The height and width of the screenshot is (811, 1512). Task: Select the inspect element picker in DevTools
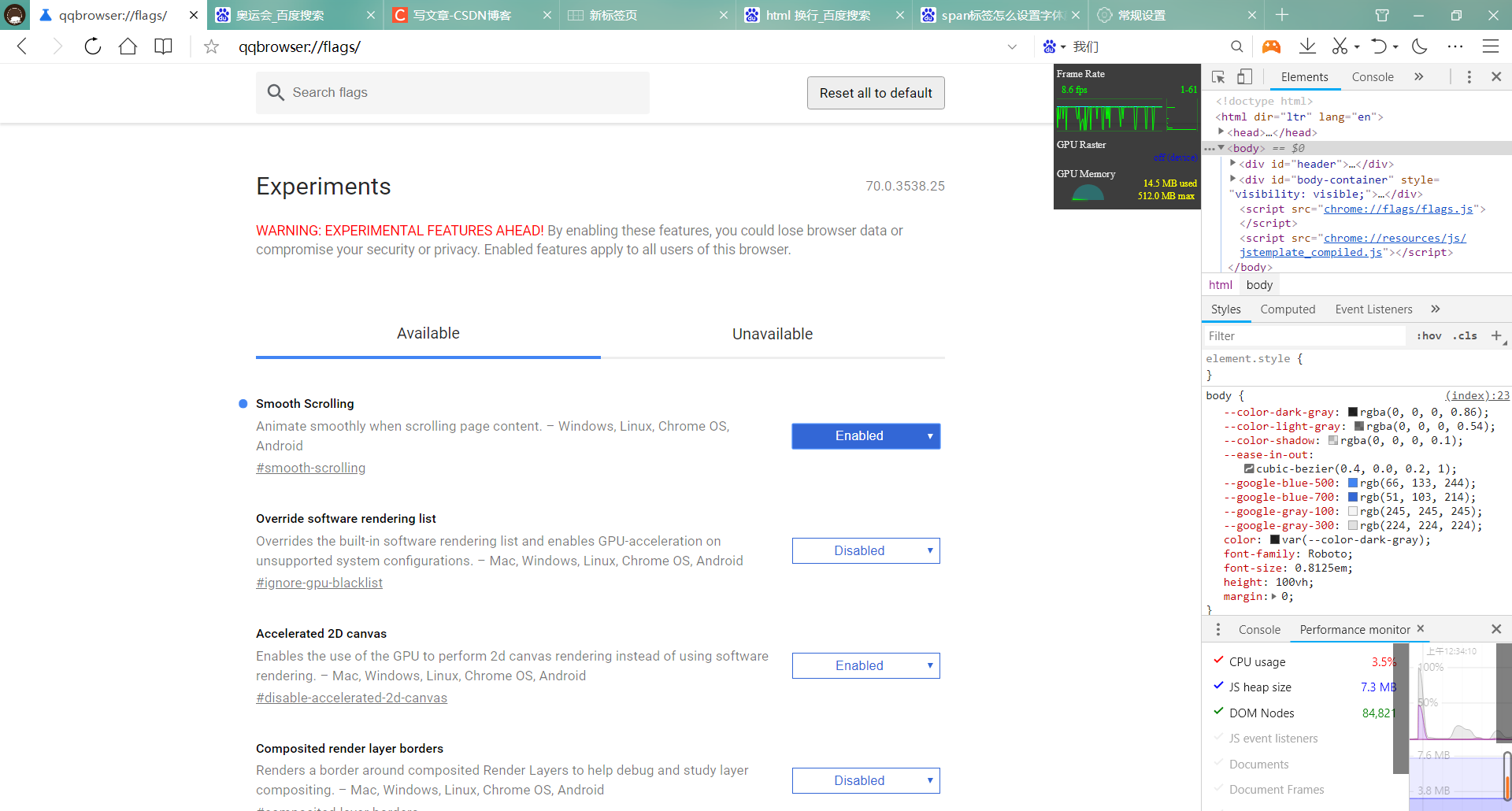point(1218,76)
